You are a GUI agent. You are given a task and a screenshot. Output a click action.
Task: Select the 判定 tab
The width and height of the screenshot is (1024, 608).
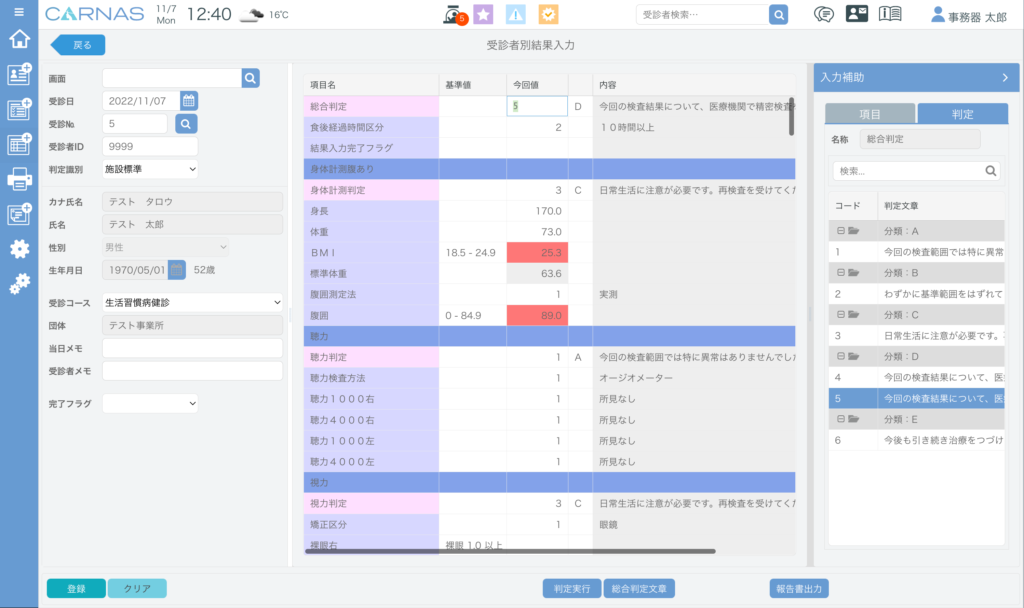pyautogui.click(x=961, y=114)
